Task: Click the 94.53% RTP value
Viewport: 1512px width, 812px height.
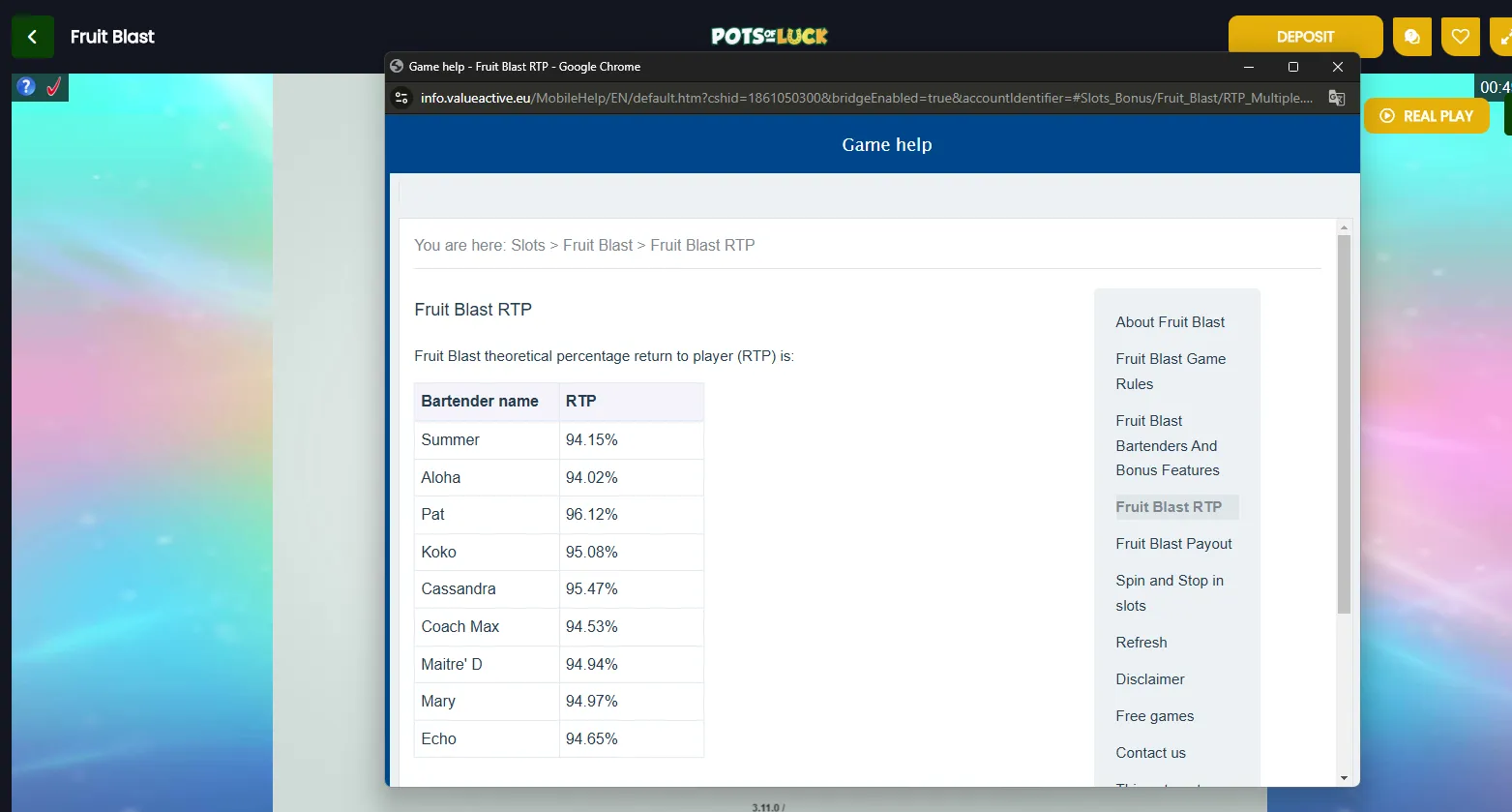Action: pyautogui.click(x=592, y=627)
